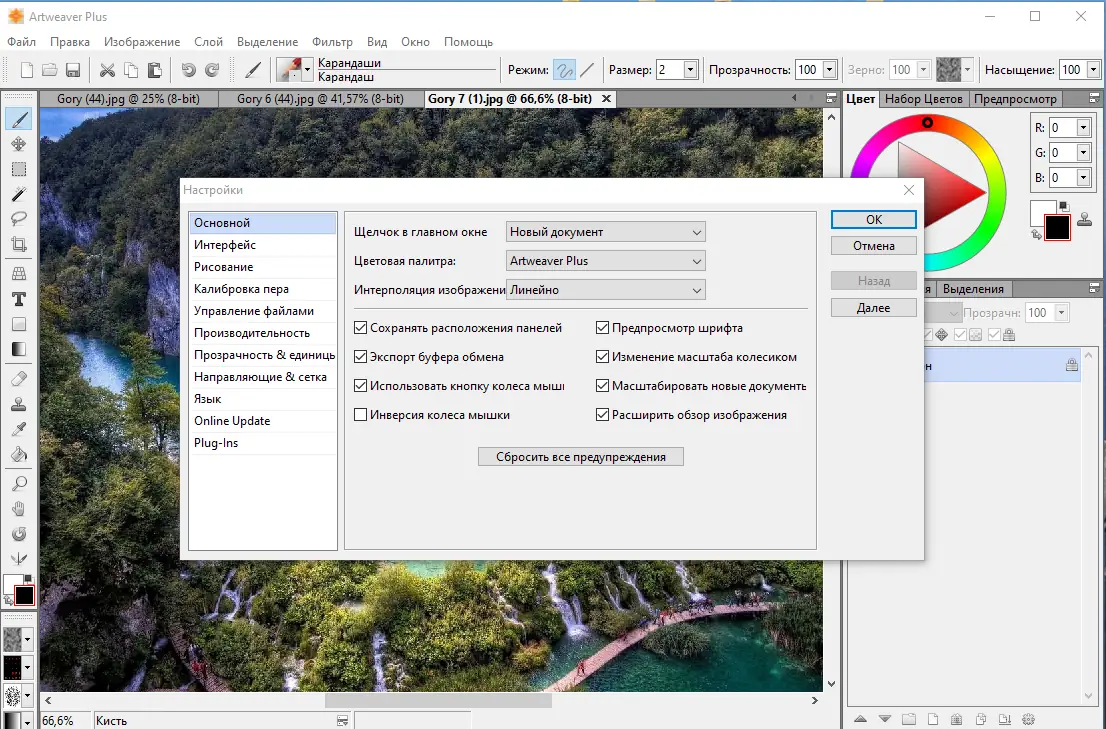The image size is (1106, 729).
Task: Open the Предпросмотр panel tab
Action: (x=1015, y=99)
